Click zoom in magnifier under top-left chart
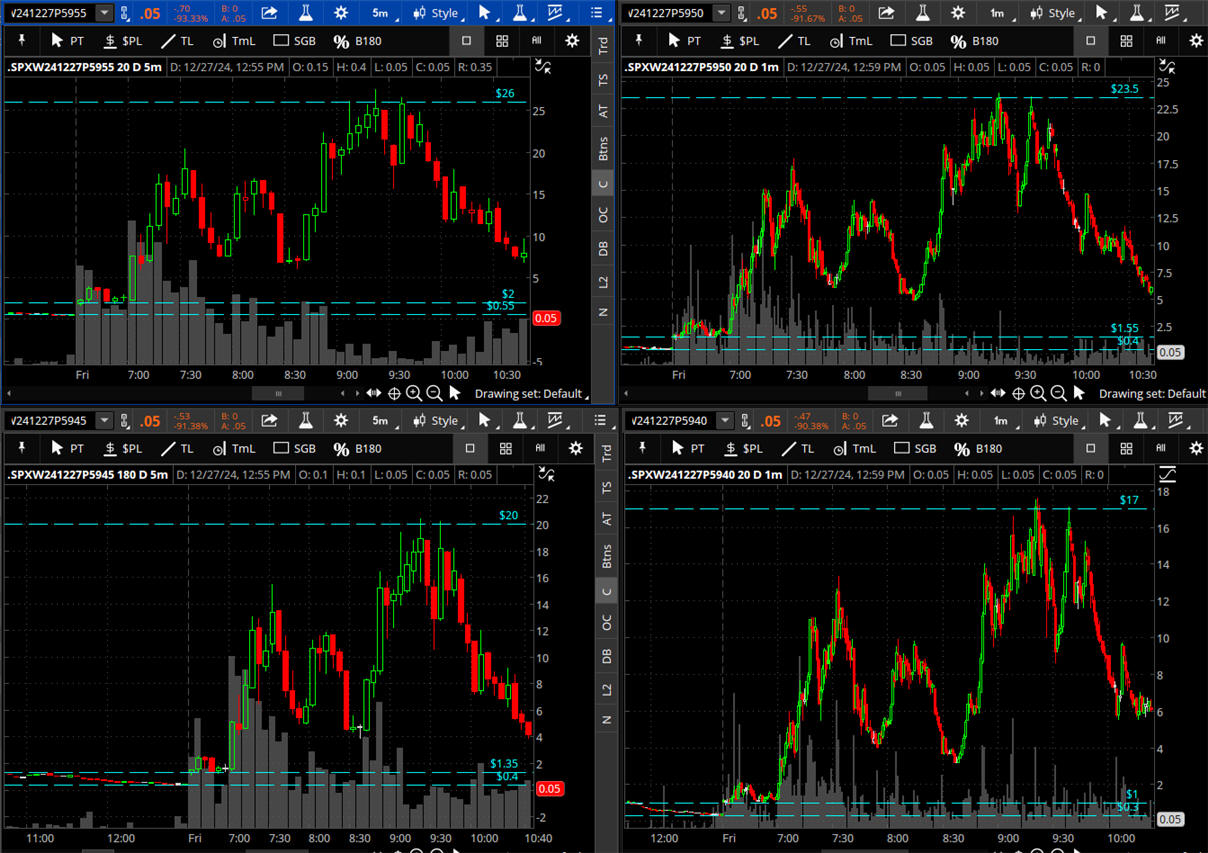 [x=414, y=393]
